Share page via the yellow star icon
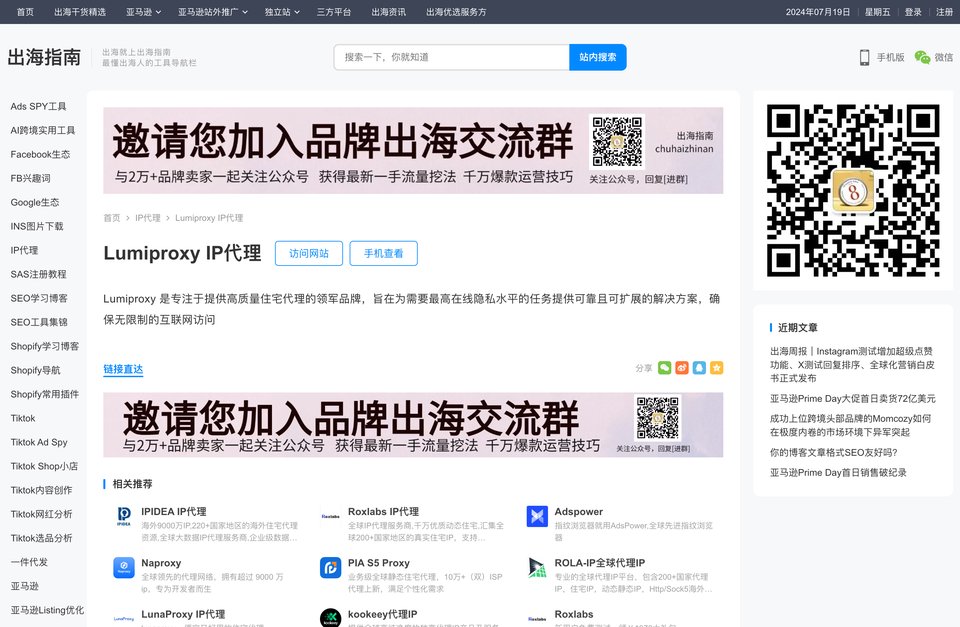Screen dimensions: 960x627 point(716,367)
